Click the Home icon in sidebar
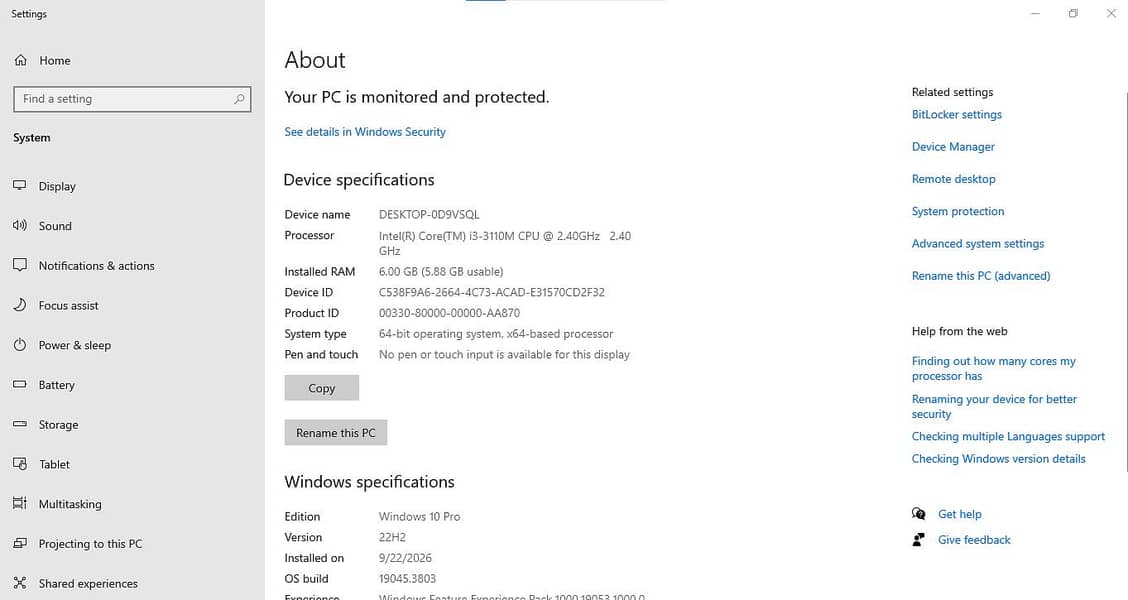 point(20,60)
